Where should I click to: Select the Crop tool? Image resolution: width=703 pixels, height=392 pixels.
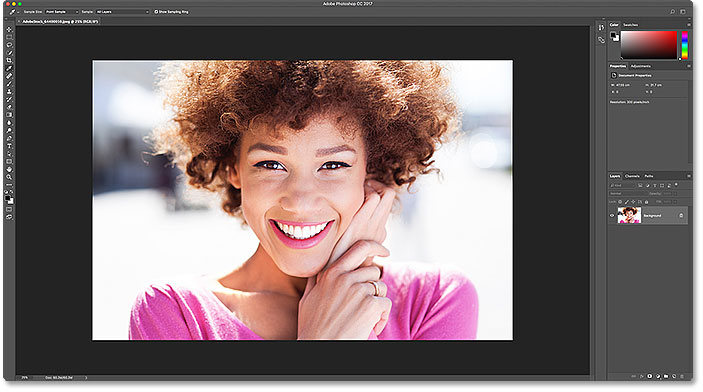9,60
